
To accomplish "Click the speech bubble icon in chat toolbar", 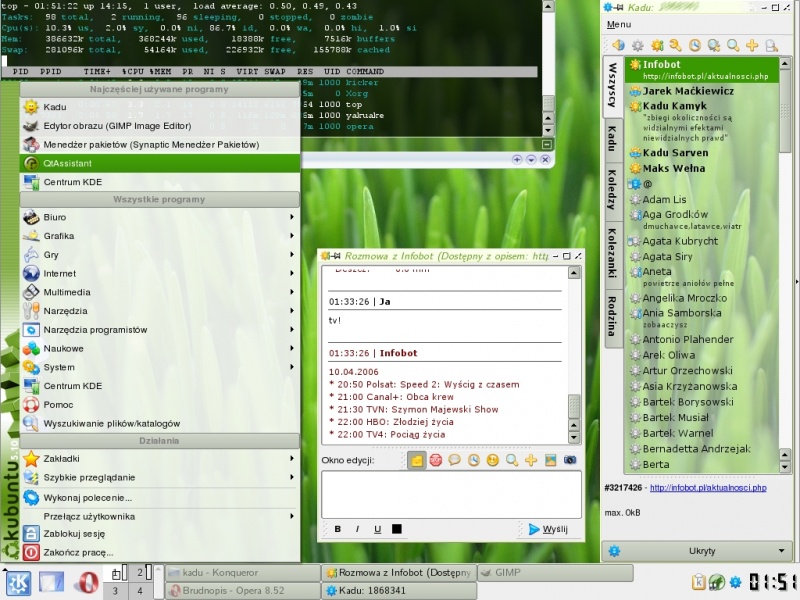I will click(455, 460).
